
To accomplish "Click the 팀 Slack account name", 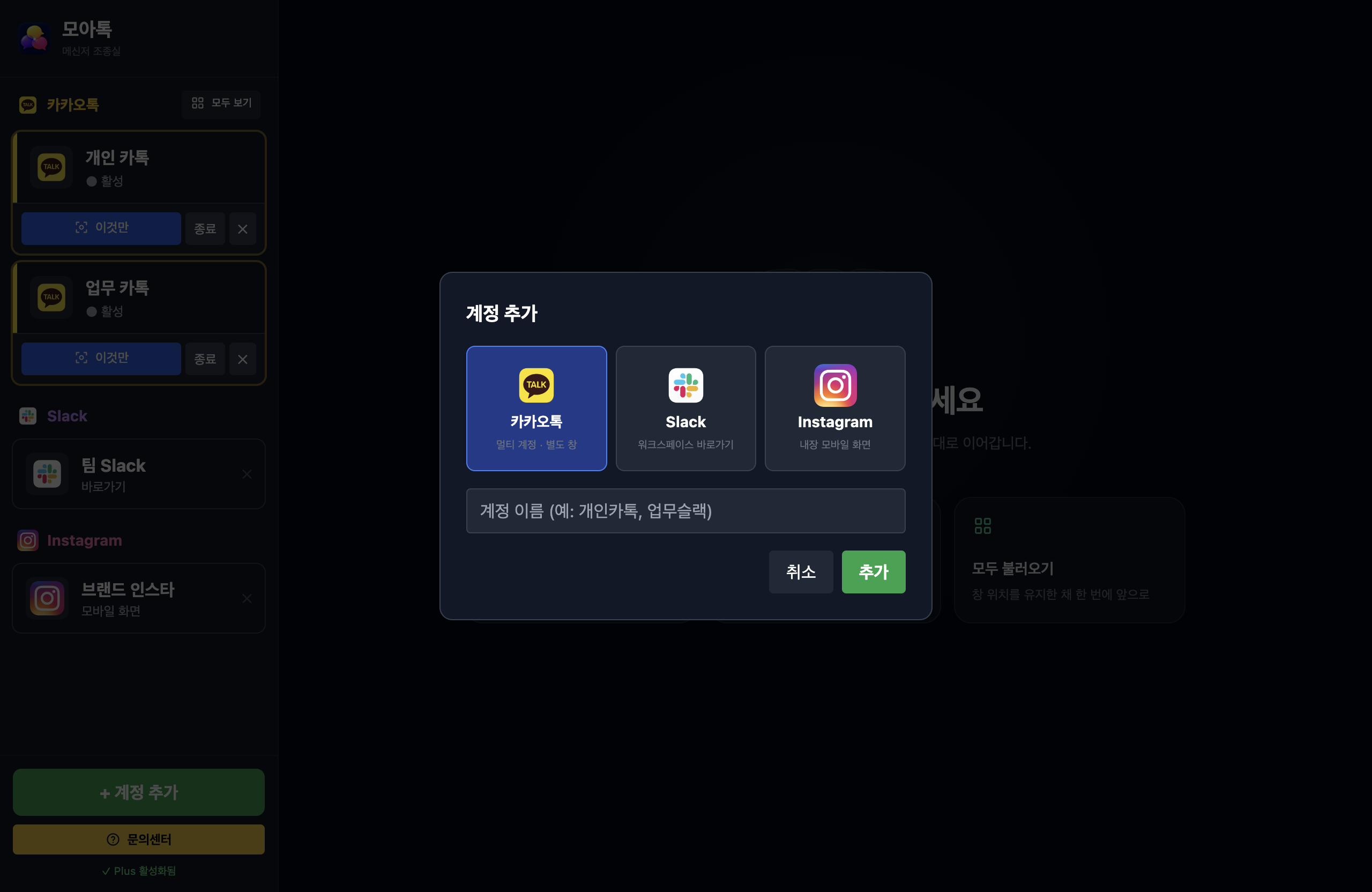I will click(114, 465).
